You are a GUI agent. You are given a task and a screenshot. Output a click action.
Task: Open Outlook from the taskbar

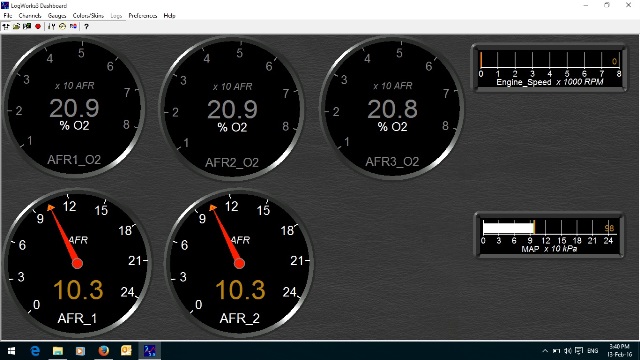[x=126, y=351]
